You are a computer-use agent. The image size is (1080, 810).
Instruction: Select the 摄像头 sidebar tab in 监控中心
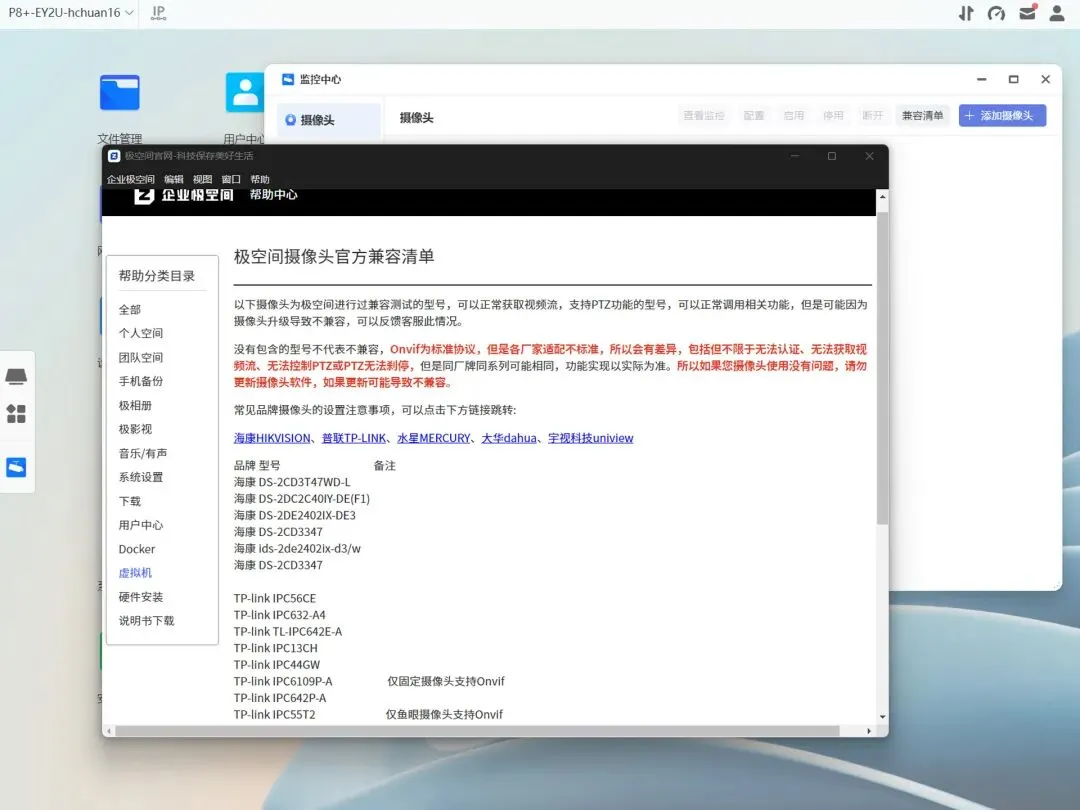click(329, 120)
